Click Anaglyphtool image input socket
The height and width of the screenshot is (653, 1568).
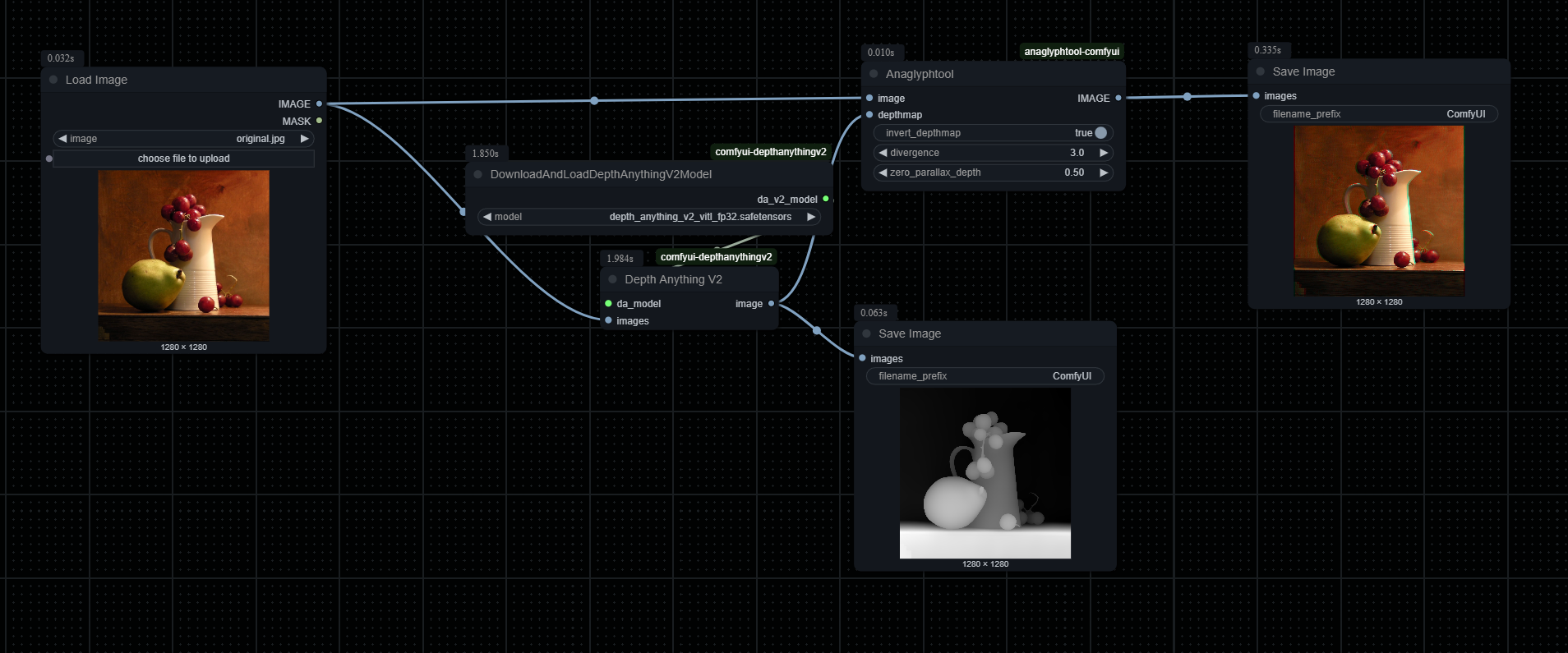point(869,98)
